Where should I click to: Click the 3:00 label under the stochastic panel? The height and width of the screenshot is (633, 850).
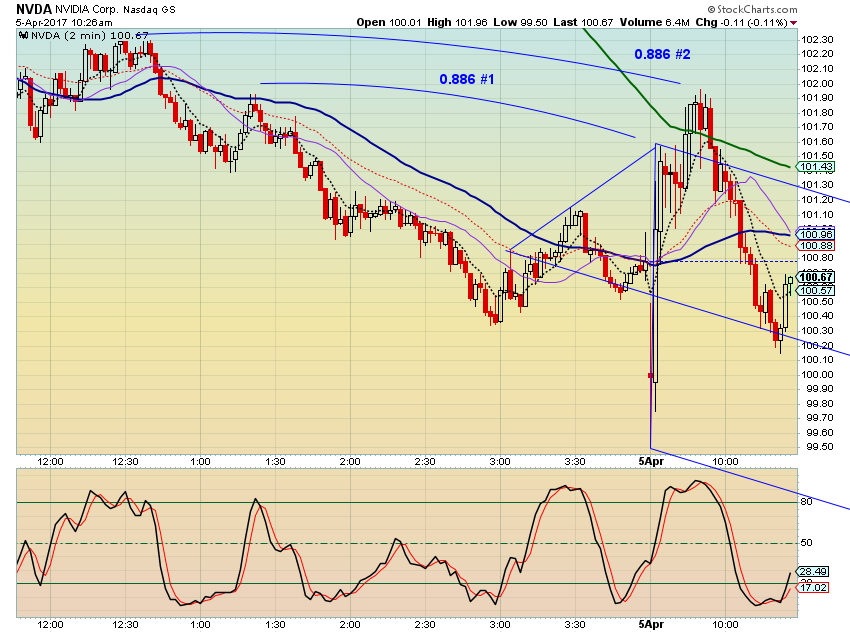pyautogui.click(x=500, y=624)
